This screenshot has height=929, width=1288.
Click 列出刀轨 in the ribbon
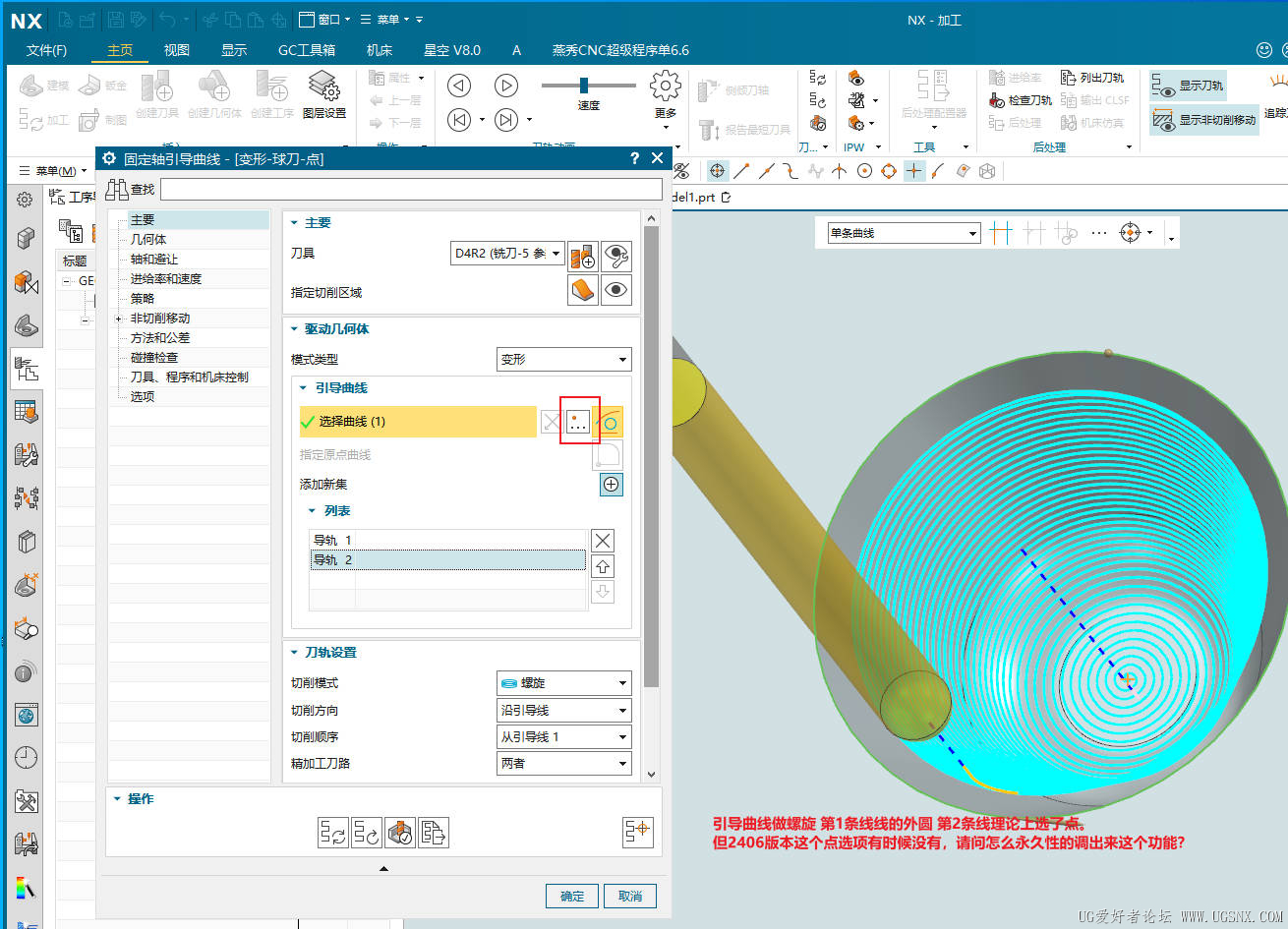click(1092, 78)
